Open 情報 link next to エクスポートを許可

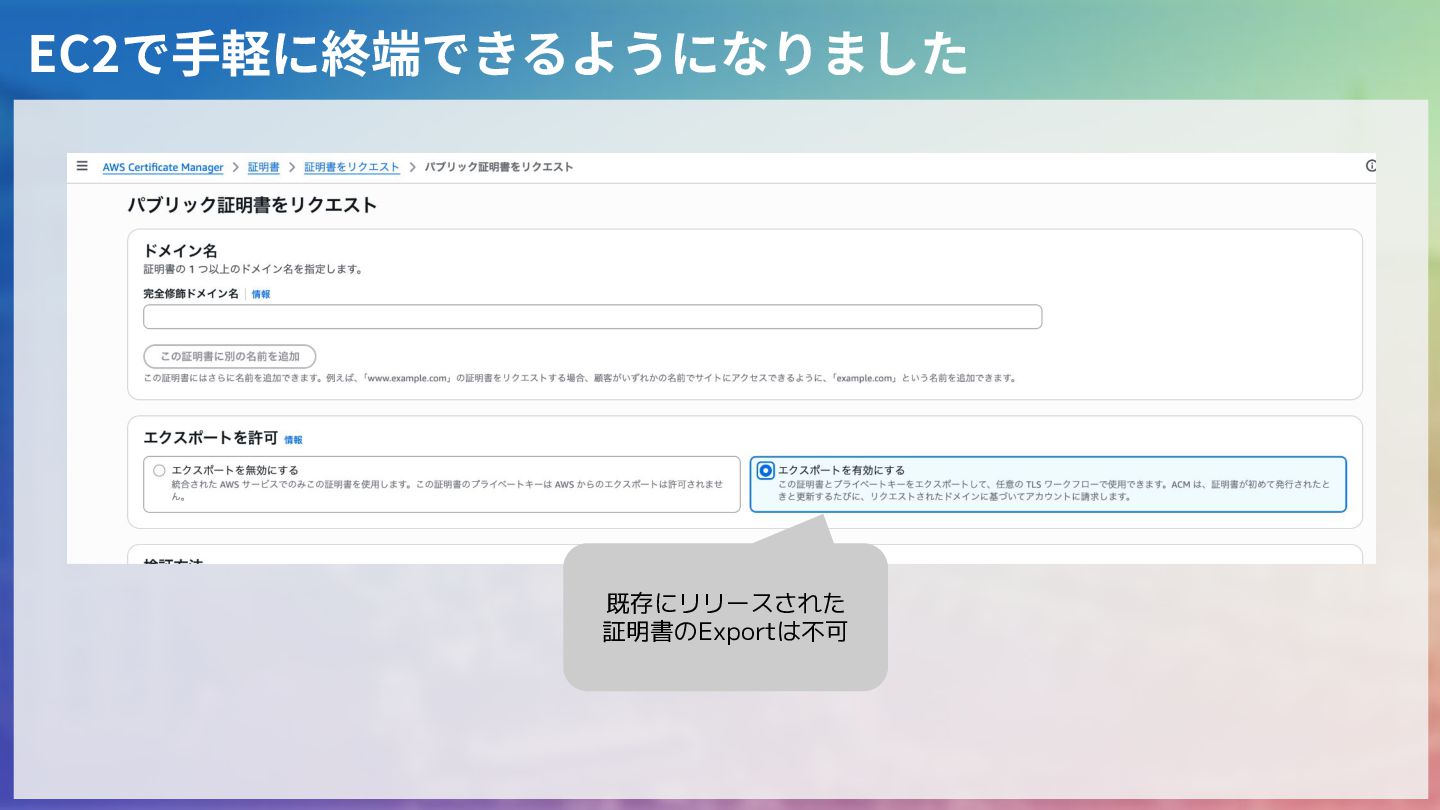pos(293,439)
